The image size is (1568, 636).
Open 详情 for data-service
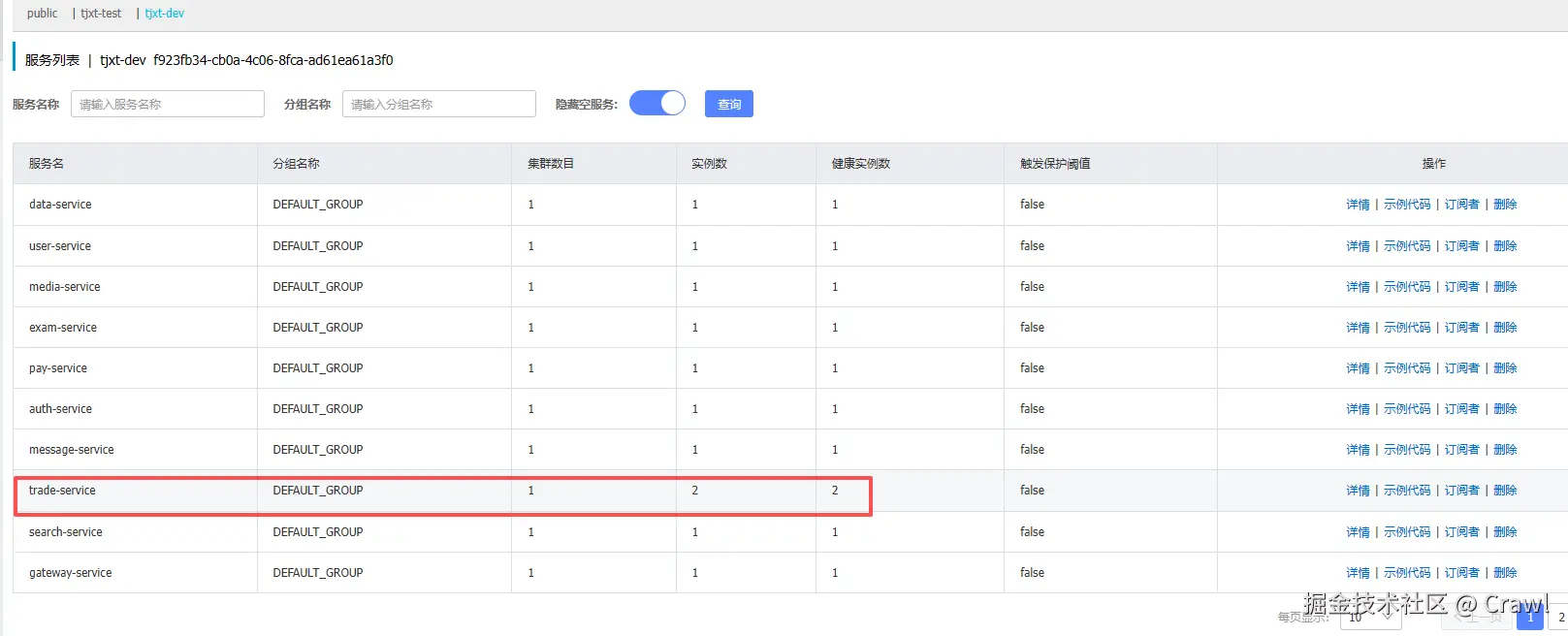pyautogui.click(x=1358, y=205)
